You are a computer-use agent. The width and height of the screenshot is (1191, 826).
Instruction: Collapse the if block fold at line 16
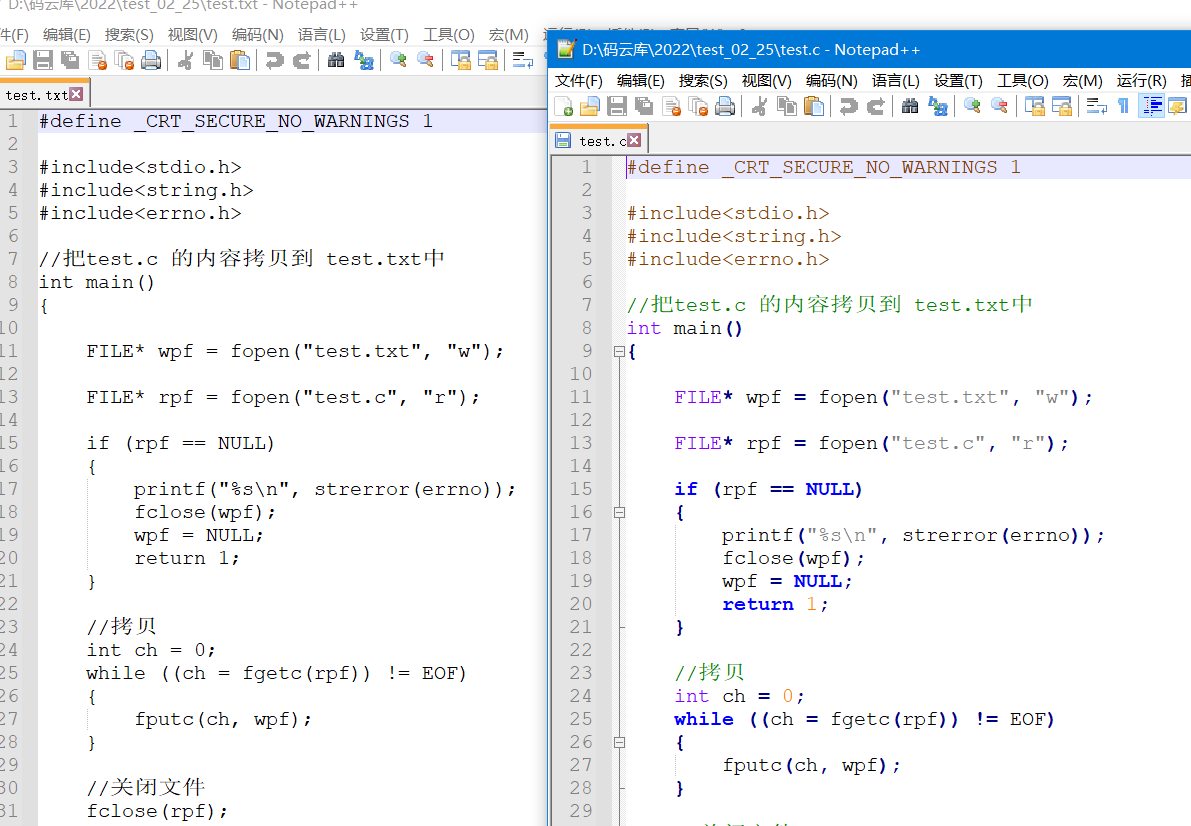[619, 512]
